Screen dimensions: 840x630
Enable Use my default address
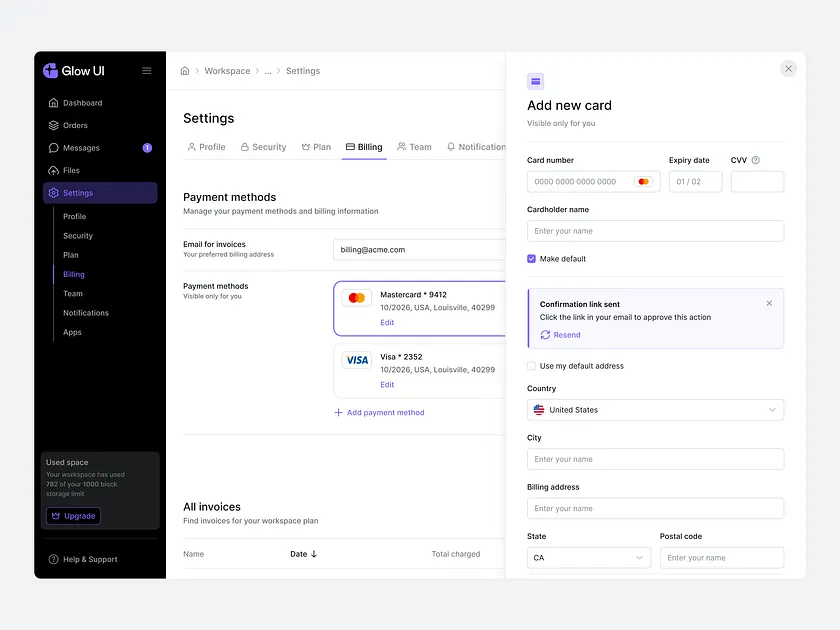[531, 365]
